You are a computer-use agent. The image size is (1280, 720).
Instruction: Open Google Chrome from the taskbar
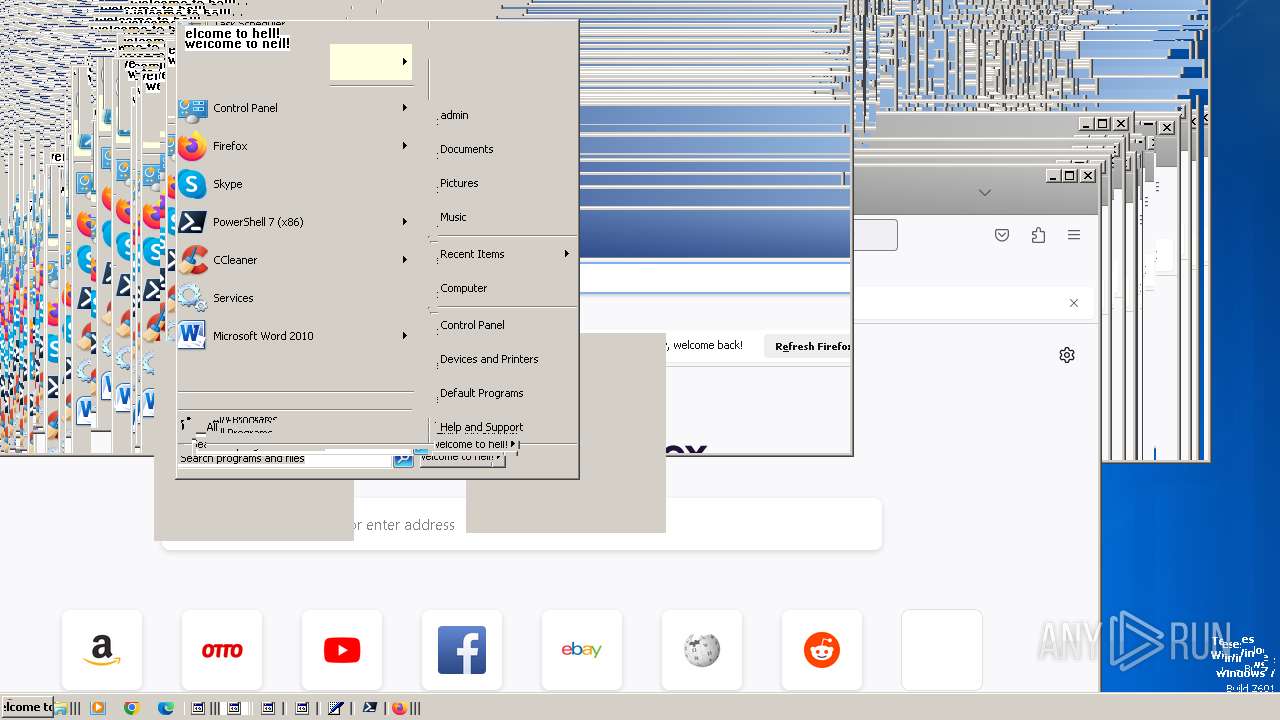point(131,708)
